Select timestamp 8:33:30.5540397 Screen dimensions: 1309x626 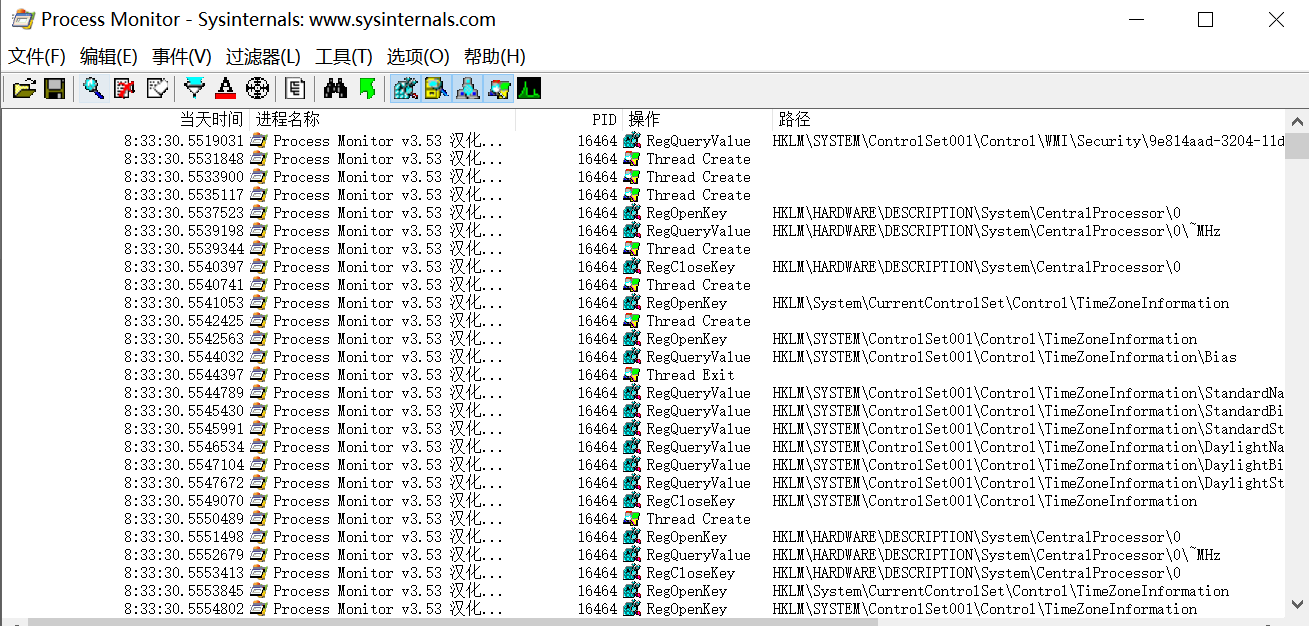(184, 267)
